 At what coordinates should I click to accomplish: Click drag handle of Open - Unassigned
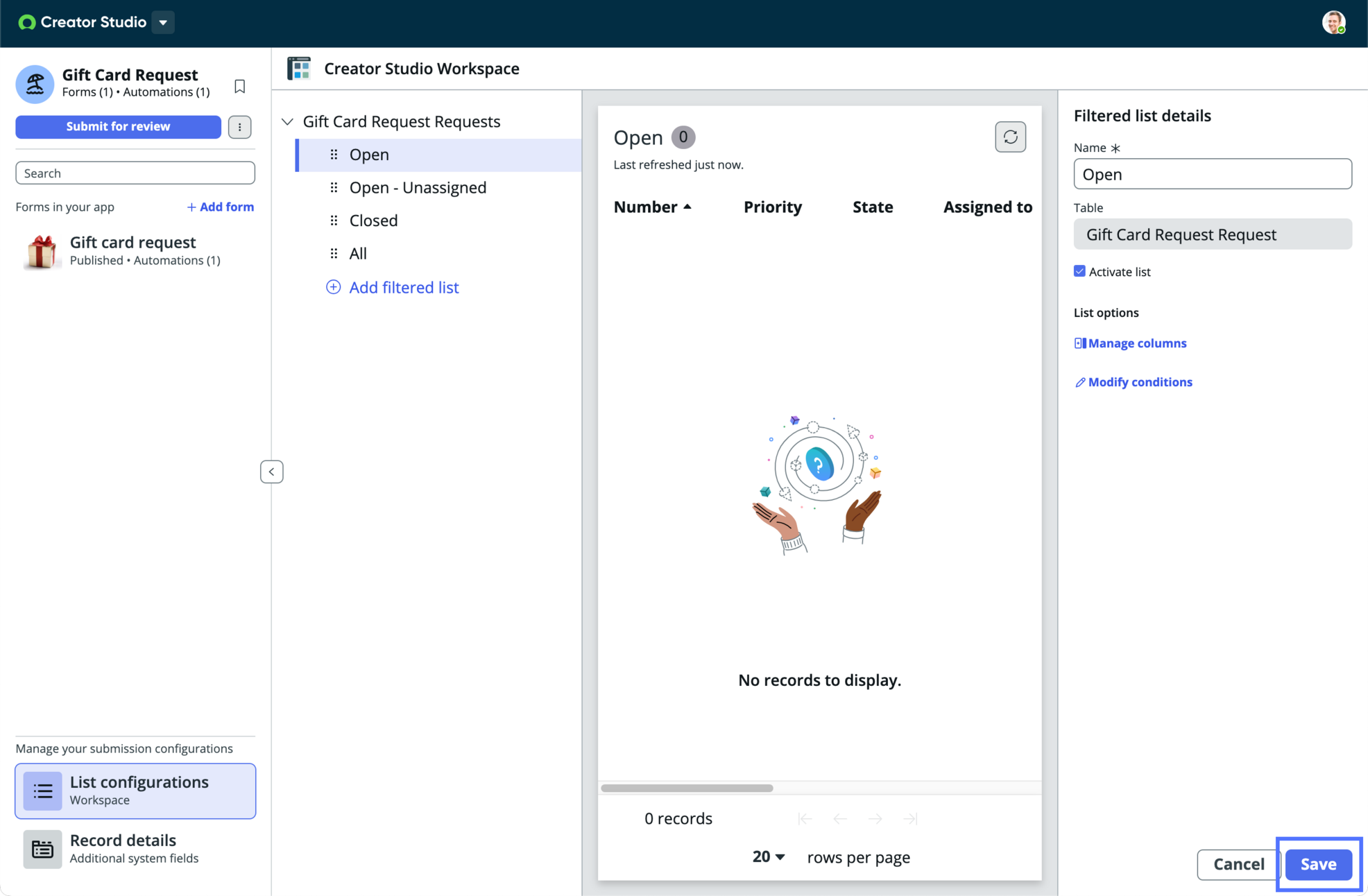tap(334, 187)
